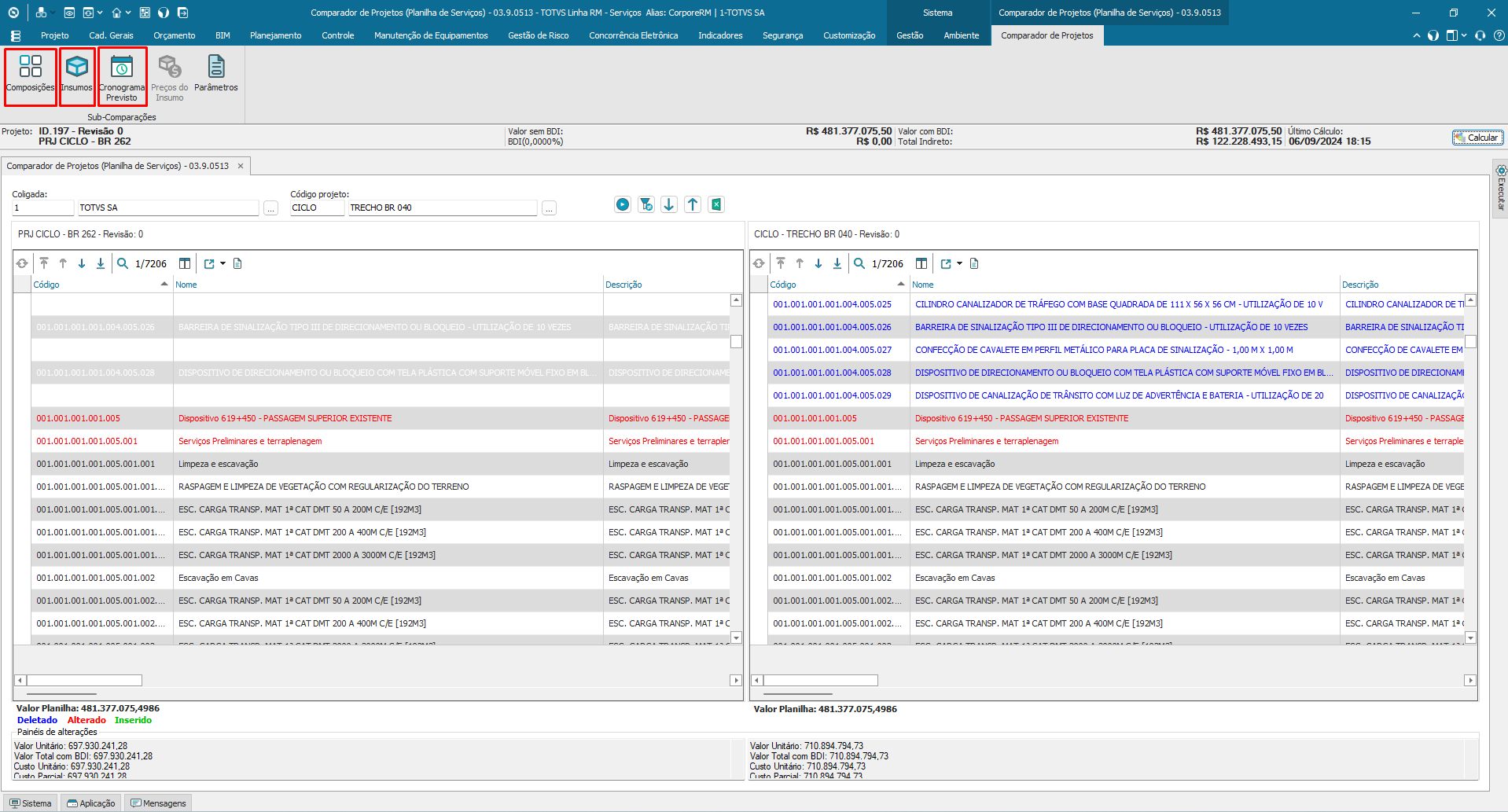The width and height of the screenshot is (1508, 812).
Task: Open column chooser in right grid toolbar
Action: coord(921,263)
